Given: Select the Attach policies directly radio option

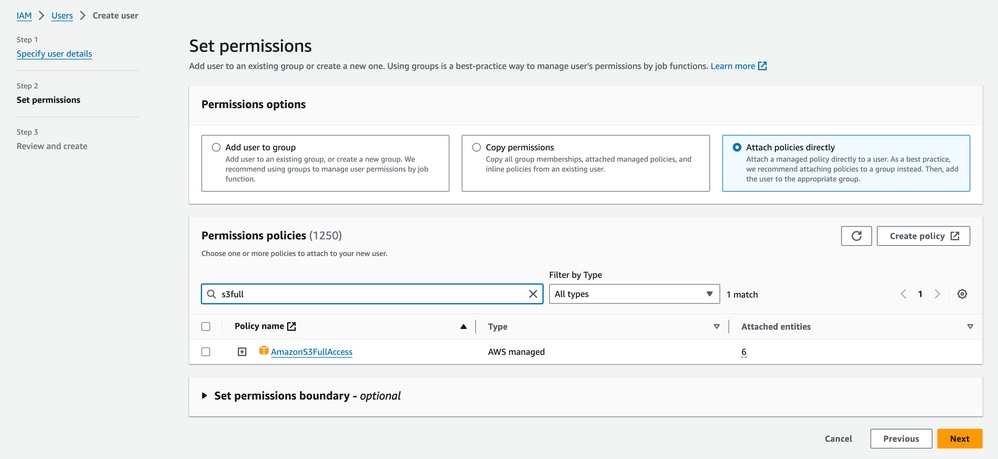Looking at the screenshot, I should (x=737, y=147).
